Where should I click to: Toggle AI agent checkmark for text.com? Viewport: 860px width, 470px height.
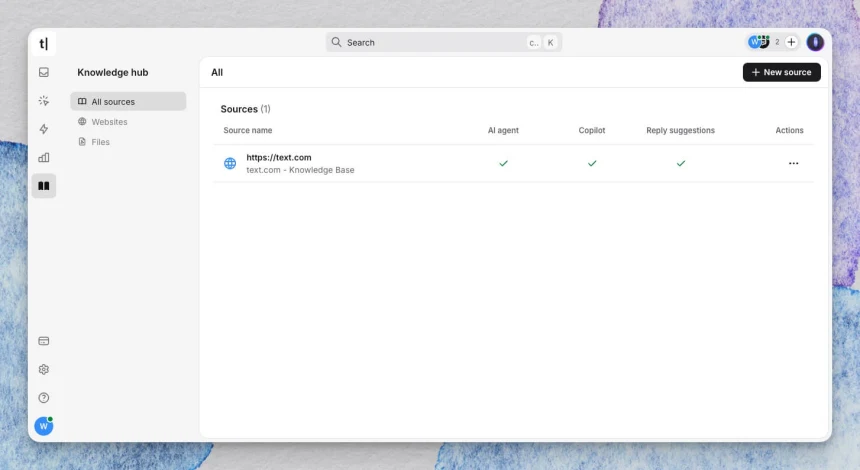click(x=503, y=163)
